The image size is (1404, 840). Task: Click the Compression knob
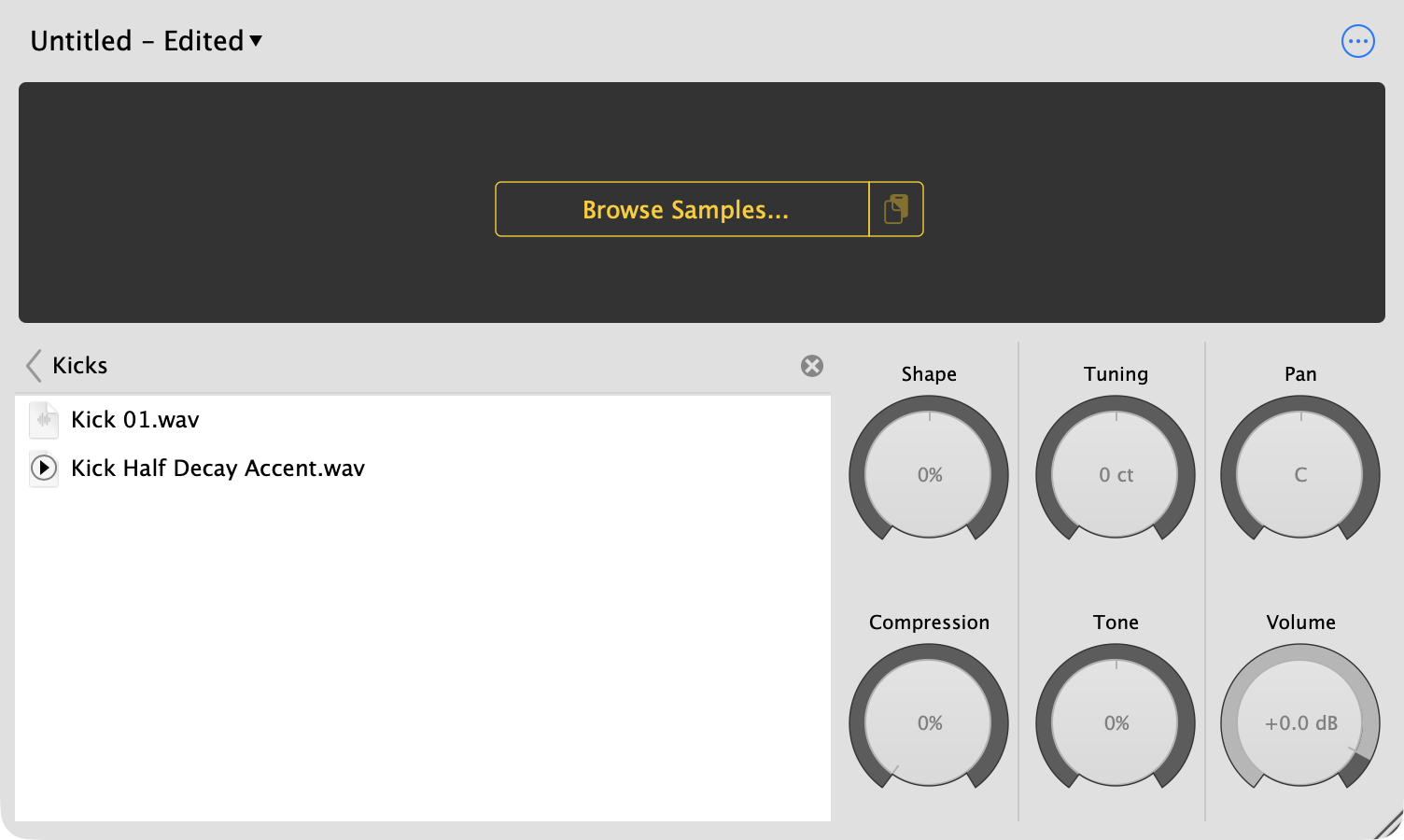[929, 722]
